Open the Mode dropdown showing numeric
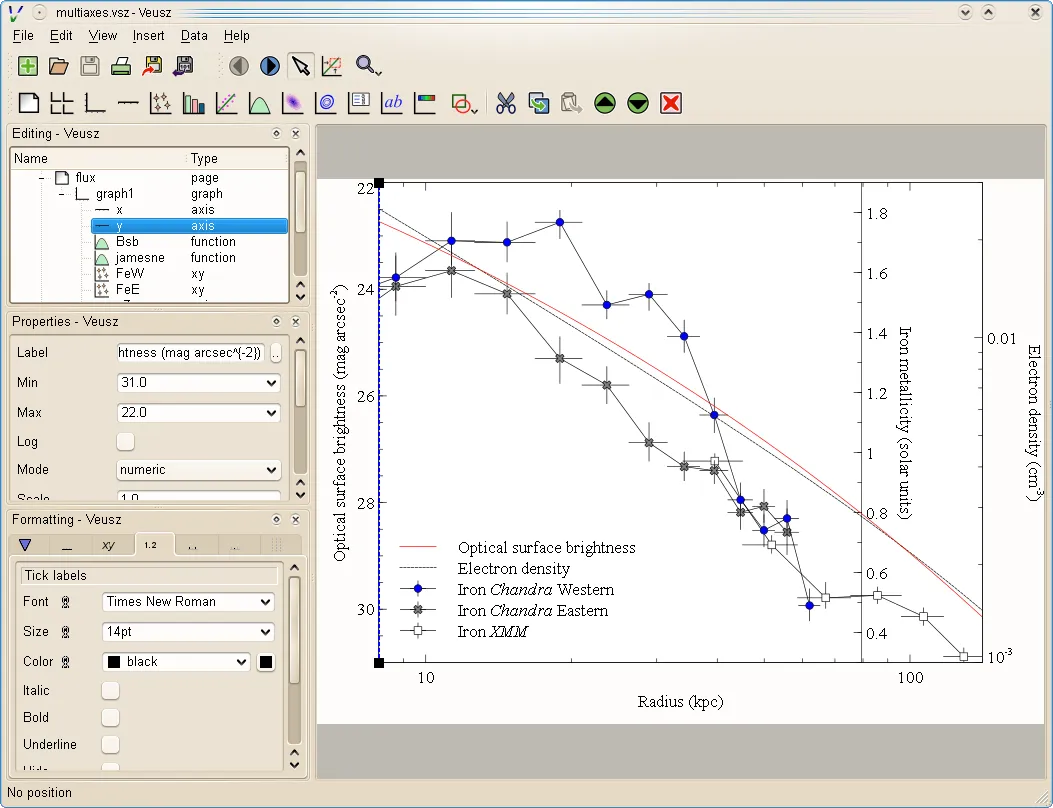Viewport: 1053px width, 808px height. pyautogui.click(x=271, y=470)
